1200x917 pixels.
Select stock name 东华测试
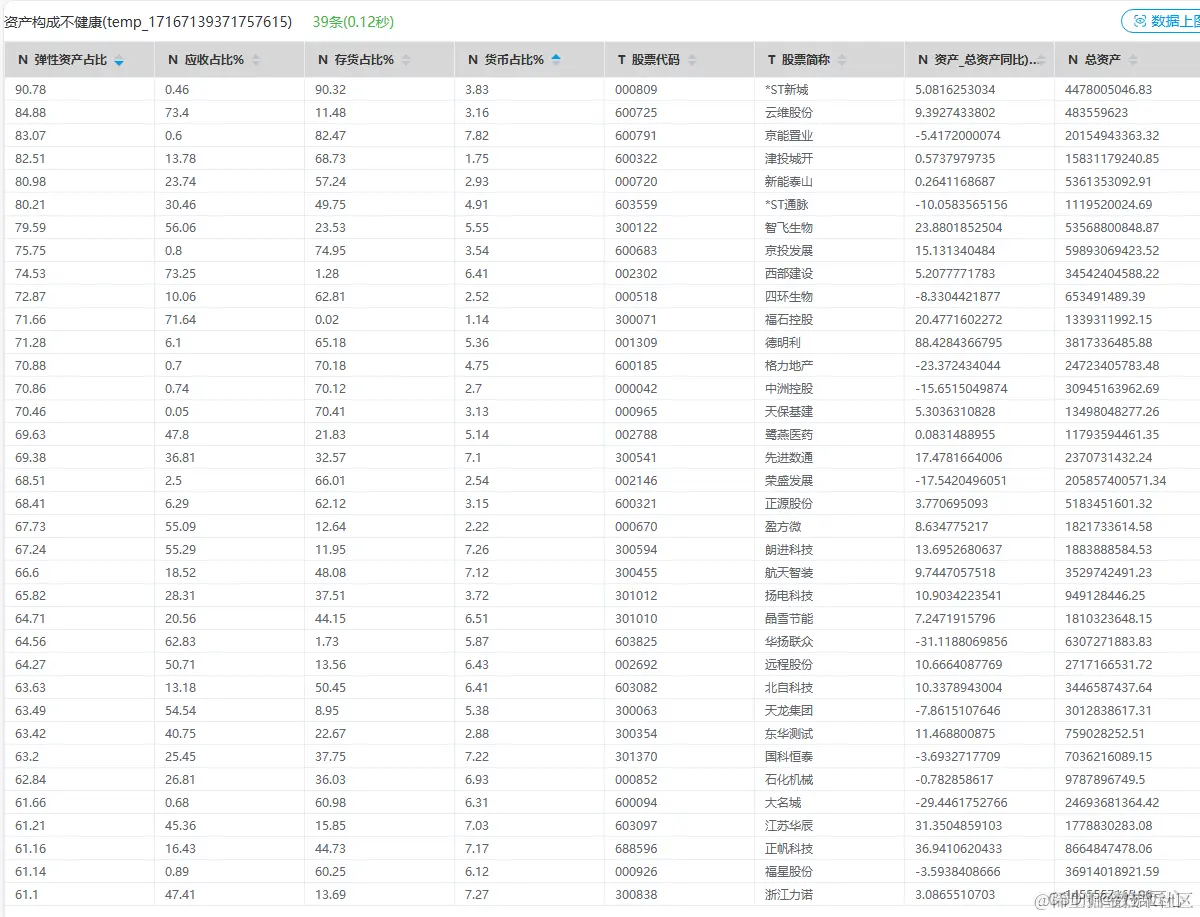[789, 734]
